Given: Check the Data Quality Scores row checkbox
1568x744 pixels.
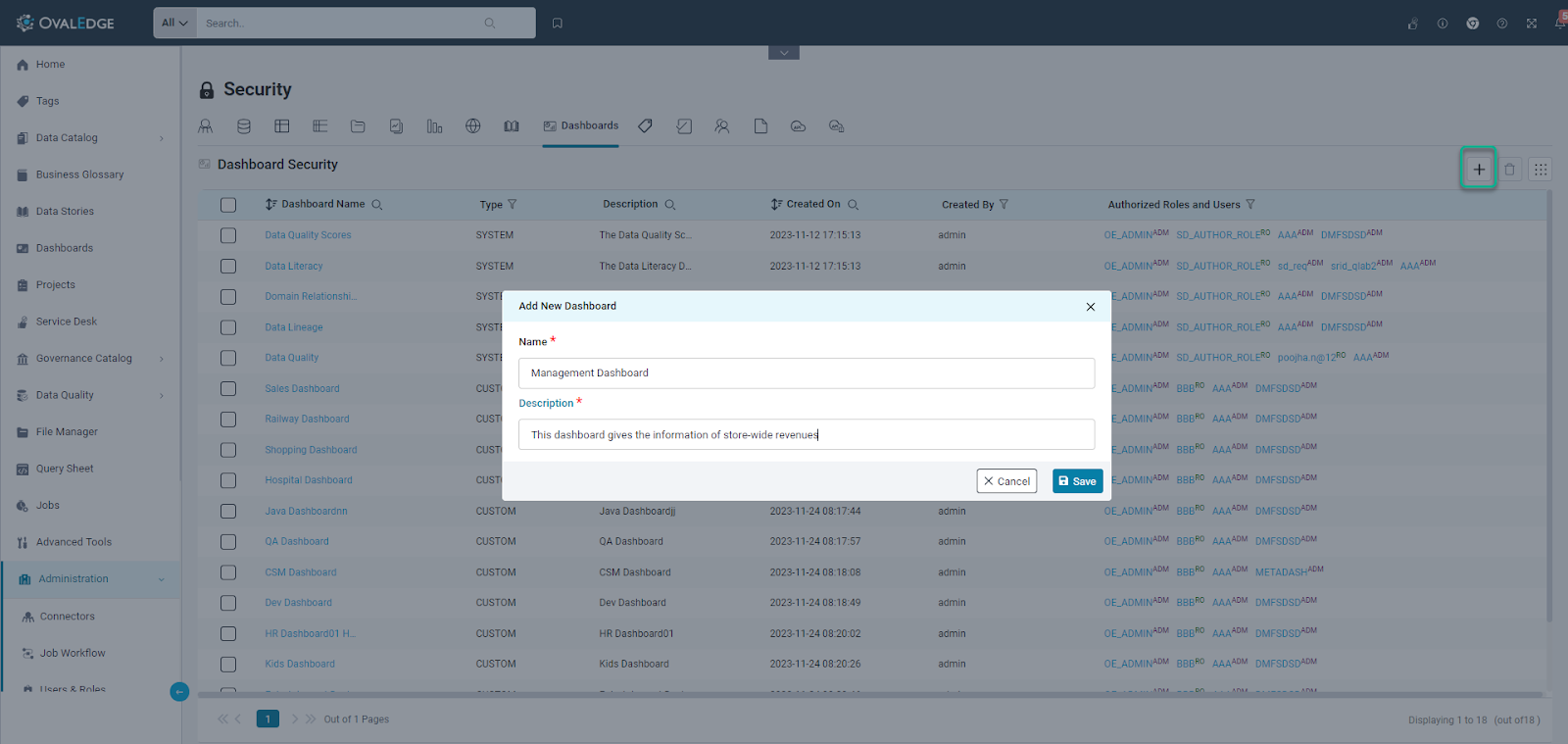Looking at the screenshot, I should (228, 235).
